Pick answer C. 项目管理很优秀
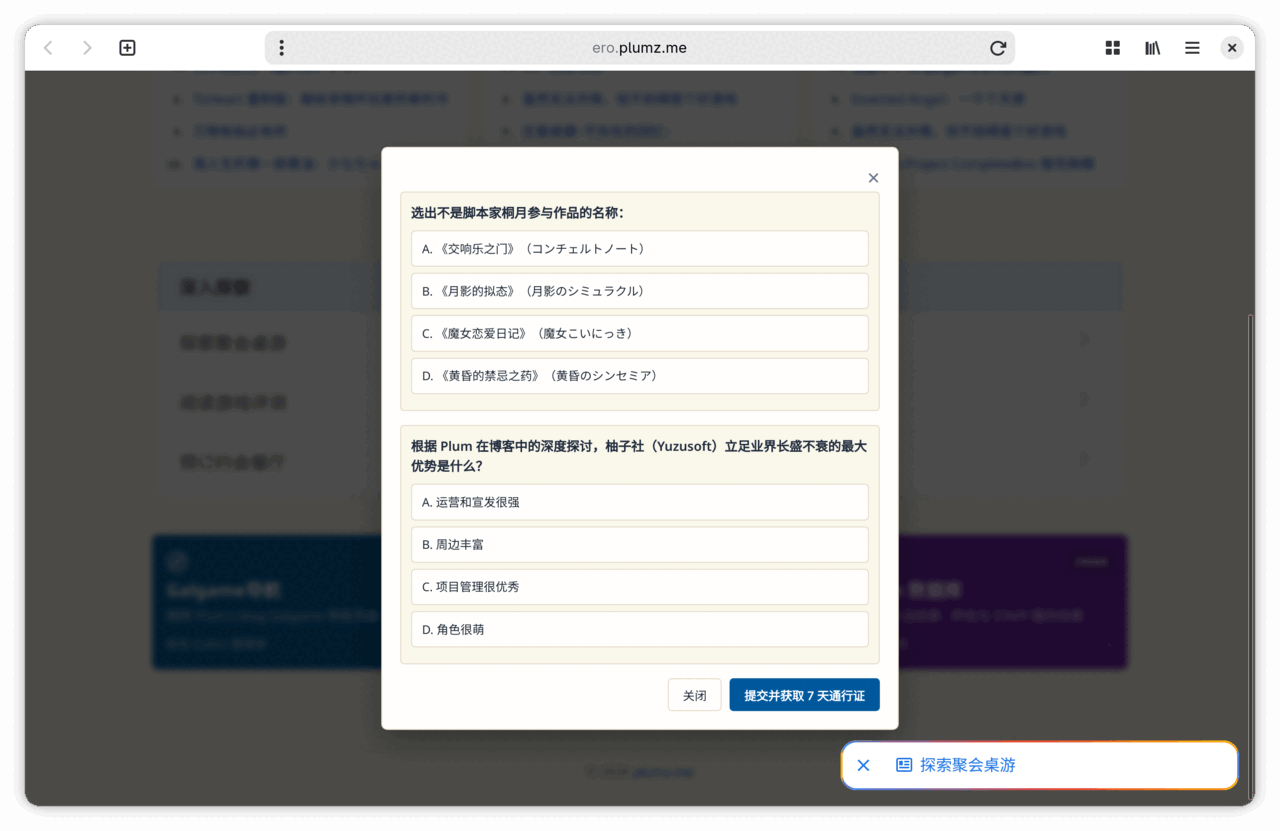The width and height of the screenshot is (1280, 831). 640,587
